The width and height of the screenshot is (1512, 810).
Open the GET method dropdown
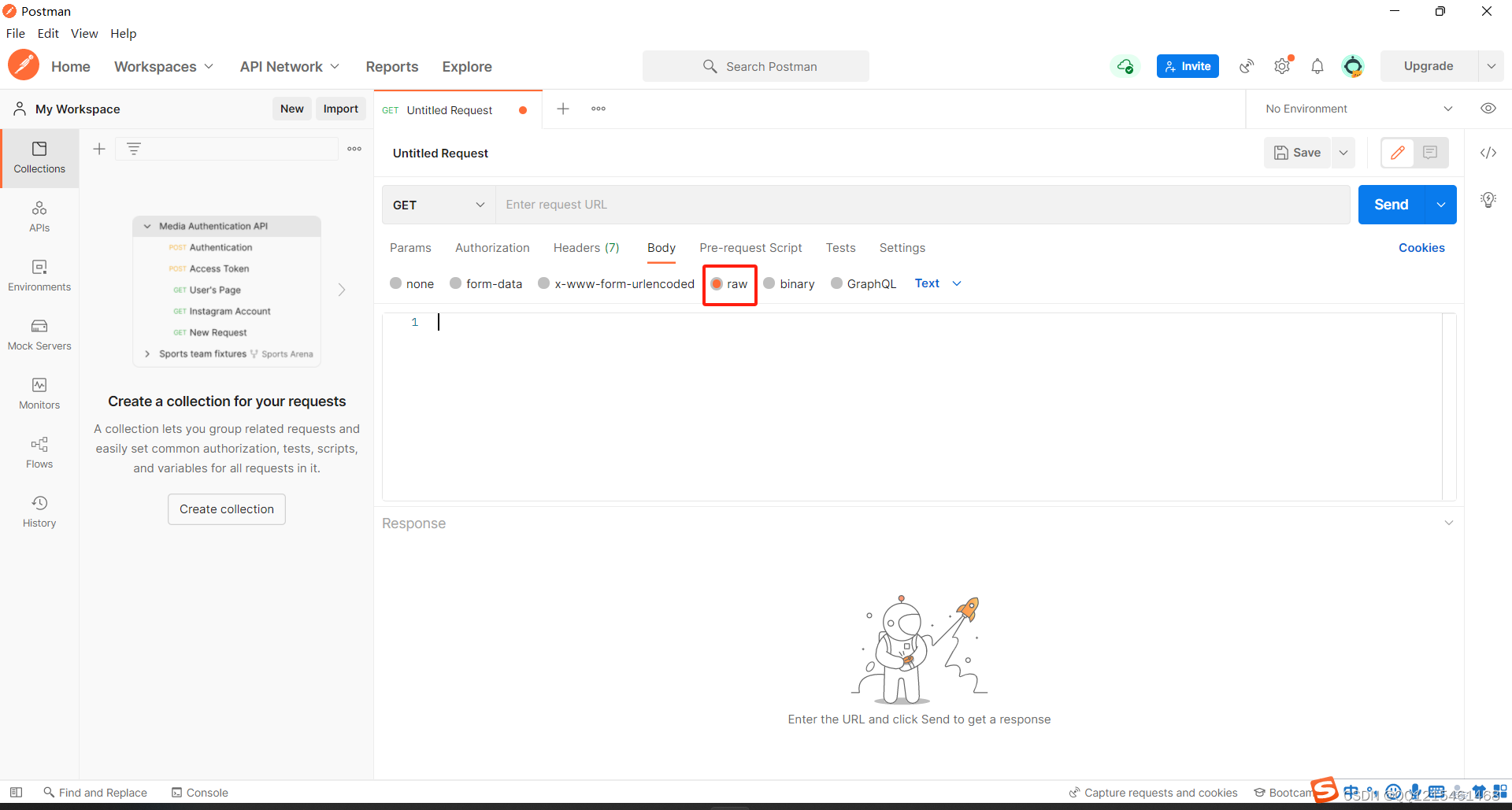(439, 205)
